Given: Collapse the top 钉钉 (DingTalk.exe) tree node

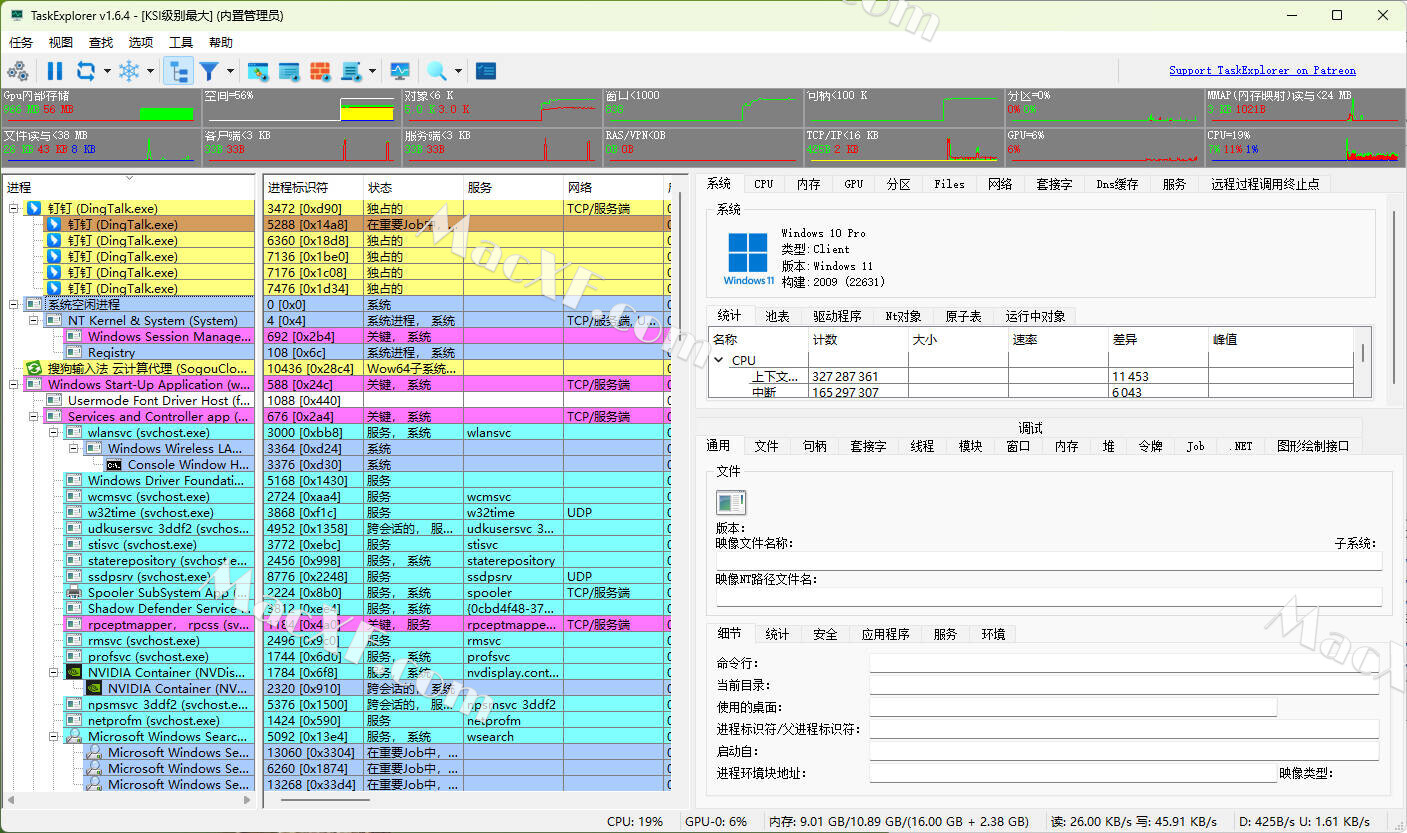Looking at the screenshot, I should tap(14, 208).
